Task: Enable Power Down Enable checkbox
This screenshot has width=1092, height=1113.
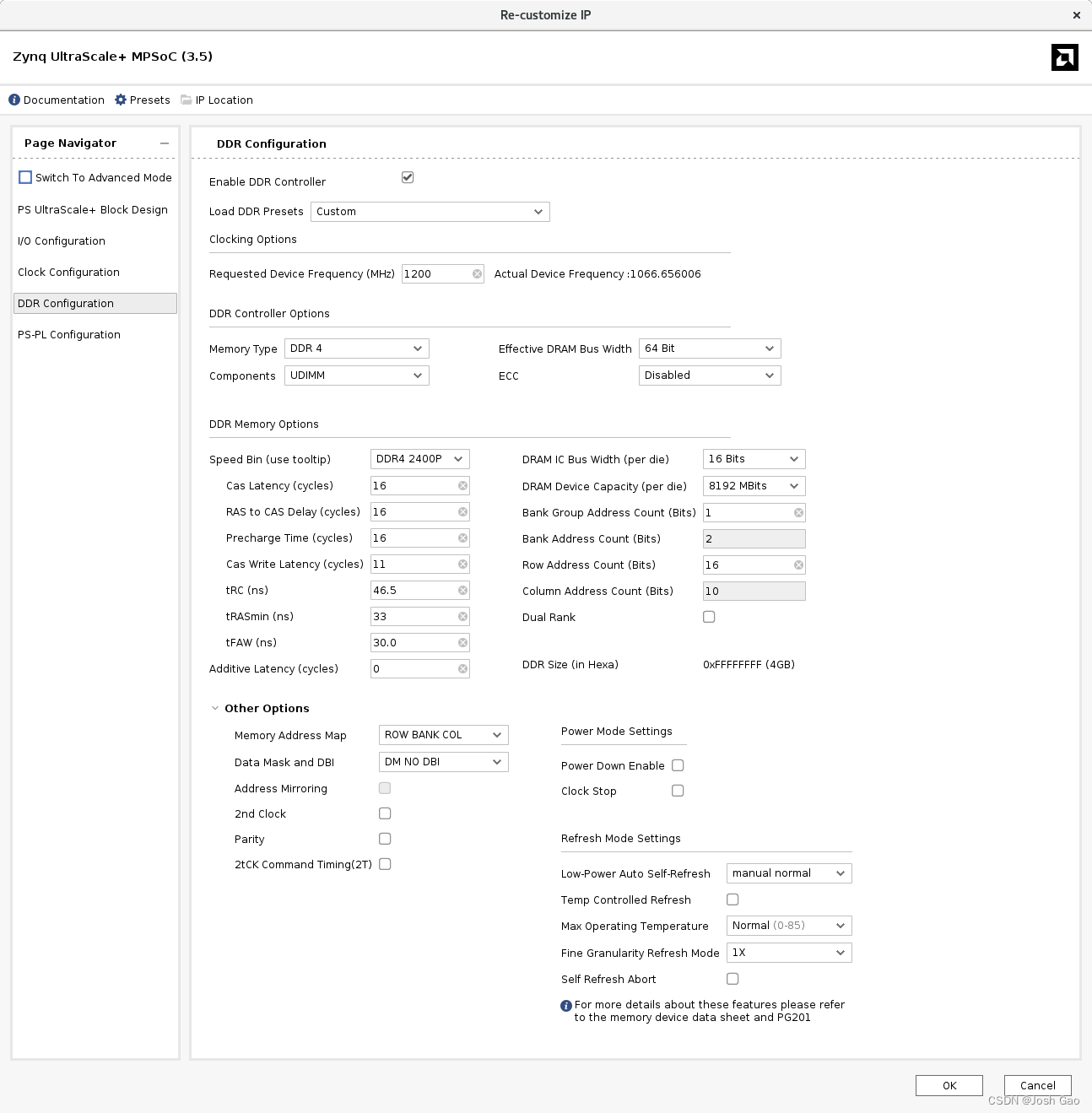Action: pos(678,765)
